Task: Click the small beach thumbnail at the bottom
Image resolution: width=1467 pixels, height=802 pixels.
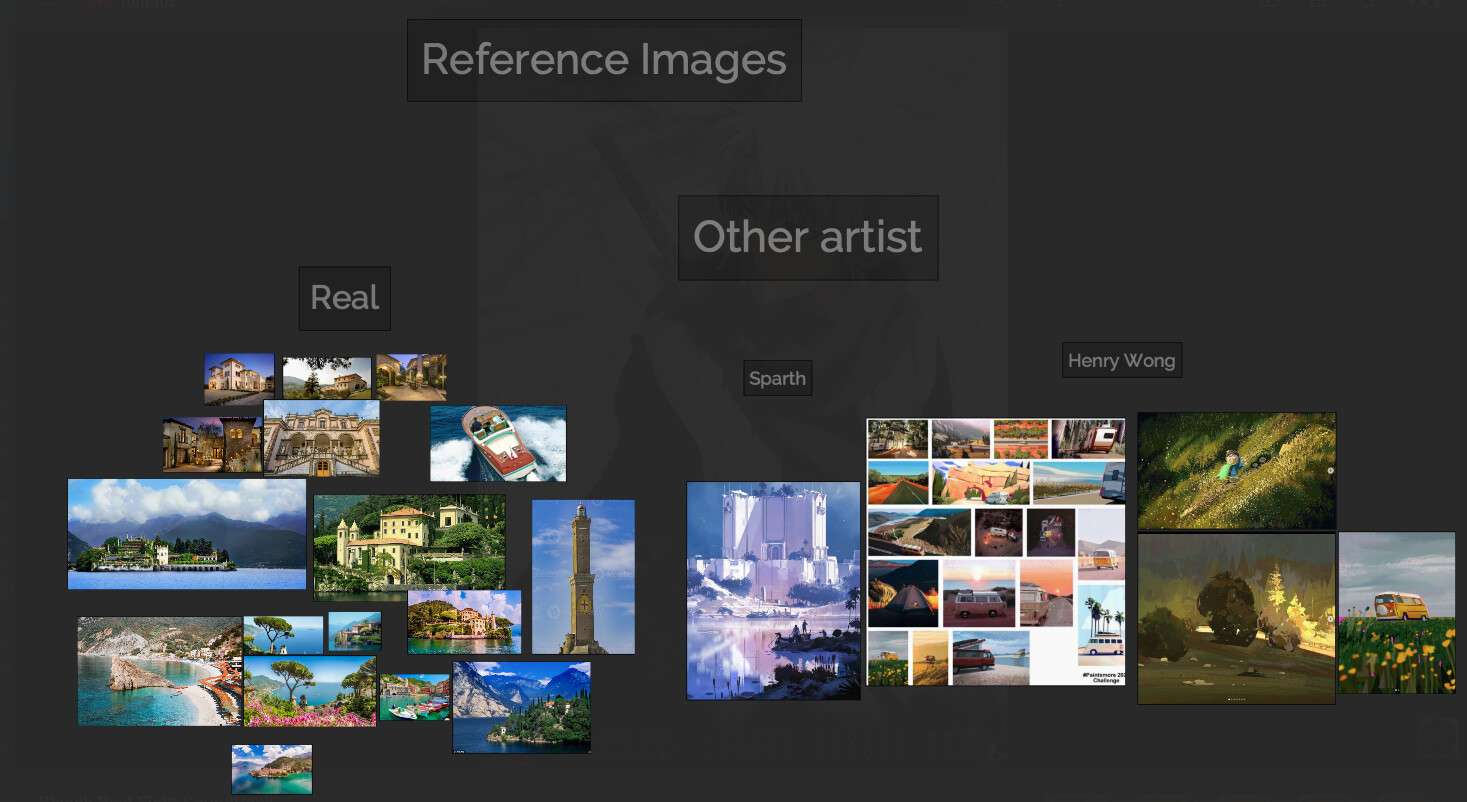Action: click(x=271, y=769)
